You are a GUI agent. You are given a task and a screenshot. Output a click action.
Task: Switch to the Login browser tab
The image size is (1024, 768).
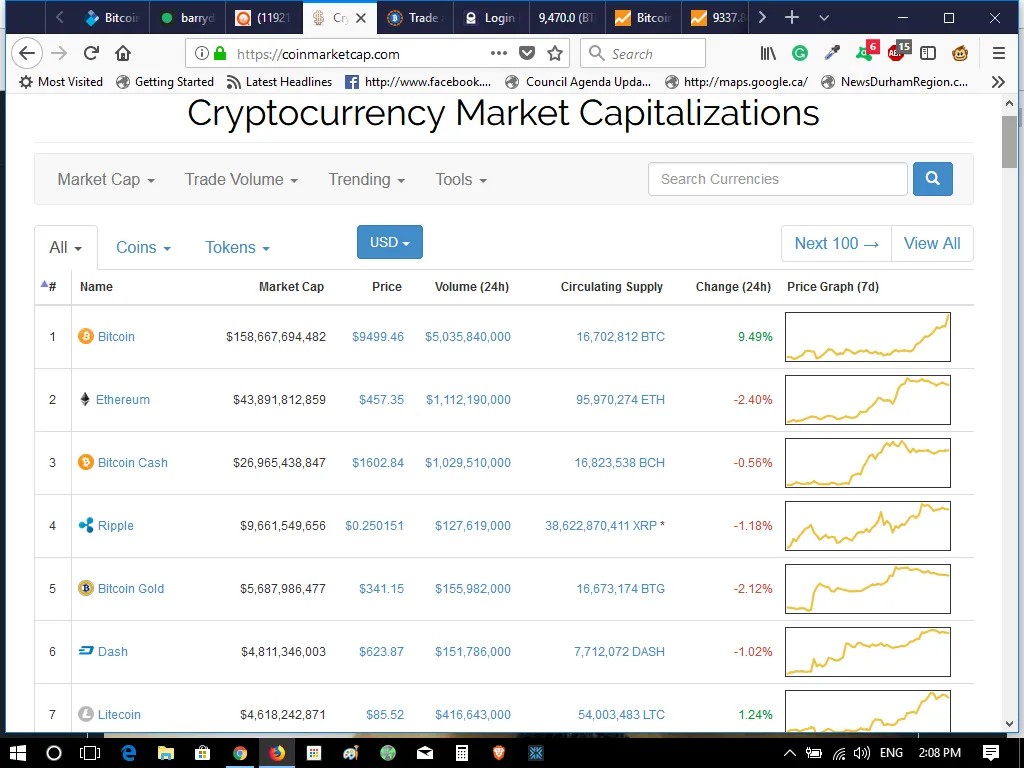click(492, 18)
